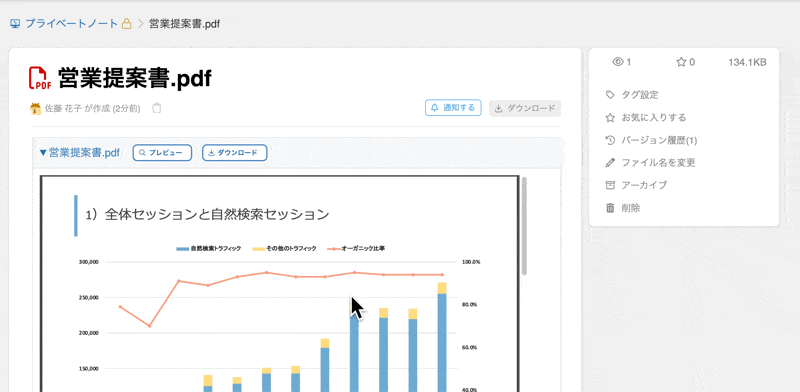
Task: Click the gray ダウンロード button in header
Action: 526,108
